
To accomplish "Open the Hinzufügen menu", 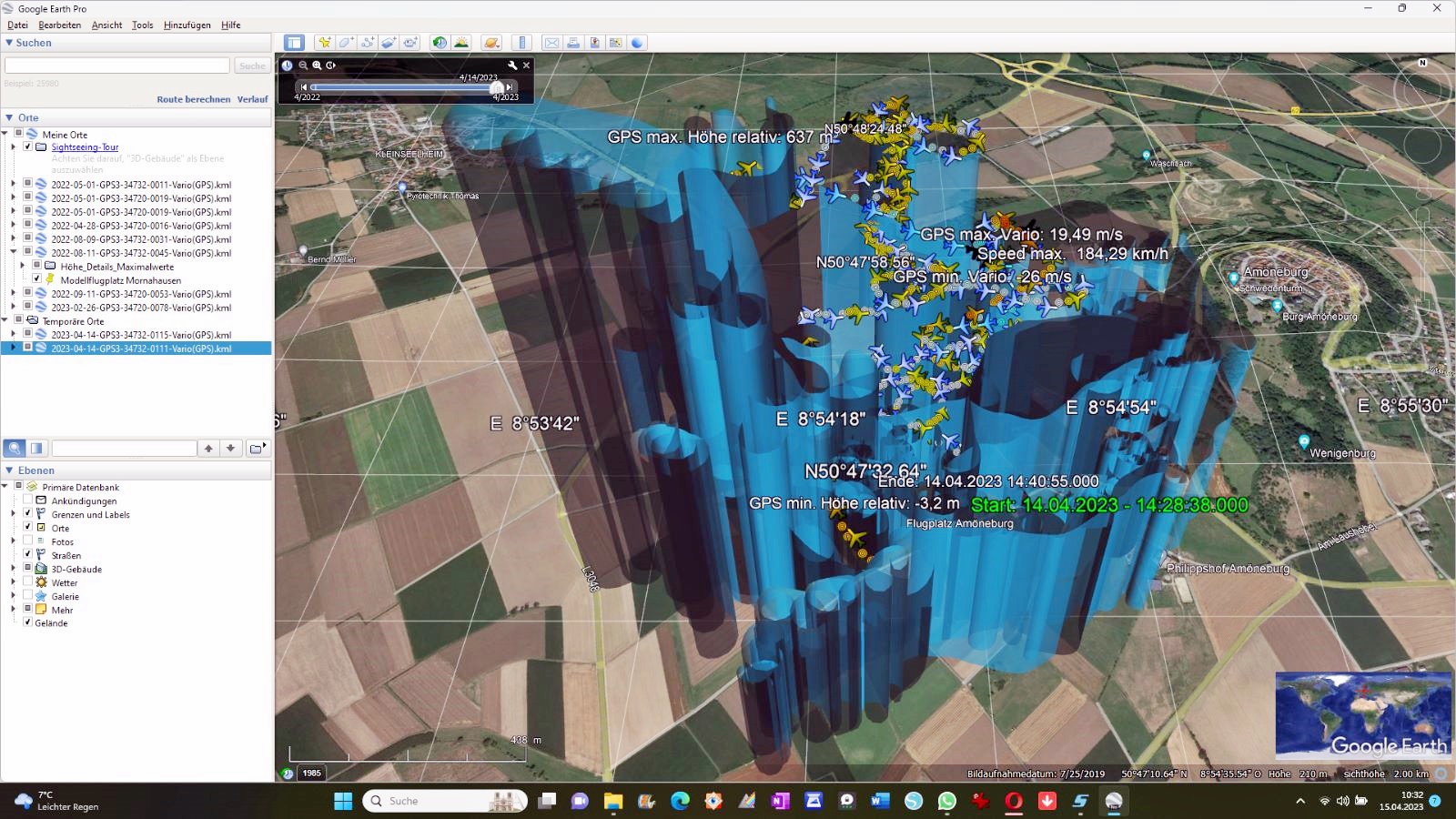I will (x=187, y=25).
